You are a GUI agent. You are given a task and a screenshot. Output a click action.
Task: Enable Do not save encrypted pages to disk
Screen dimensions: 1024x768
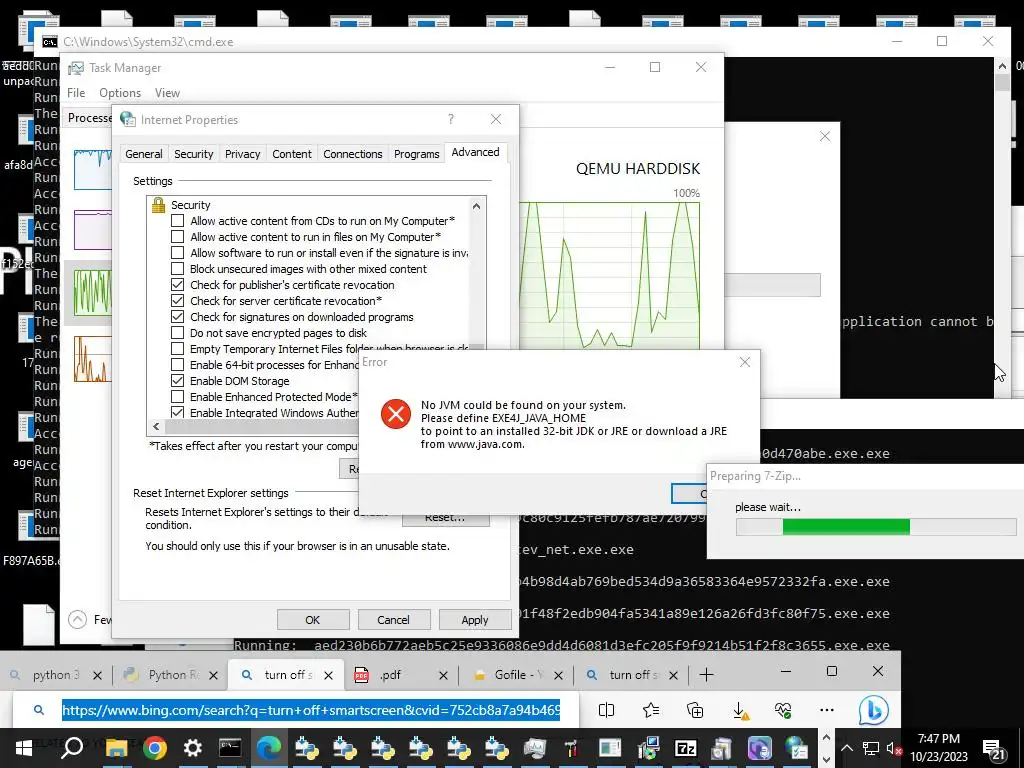(x=177, y=333)
